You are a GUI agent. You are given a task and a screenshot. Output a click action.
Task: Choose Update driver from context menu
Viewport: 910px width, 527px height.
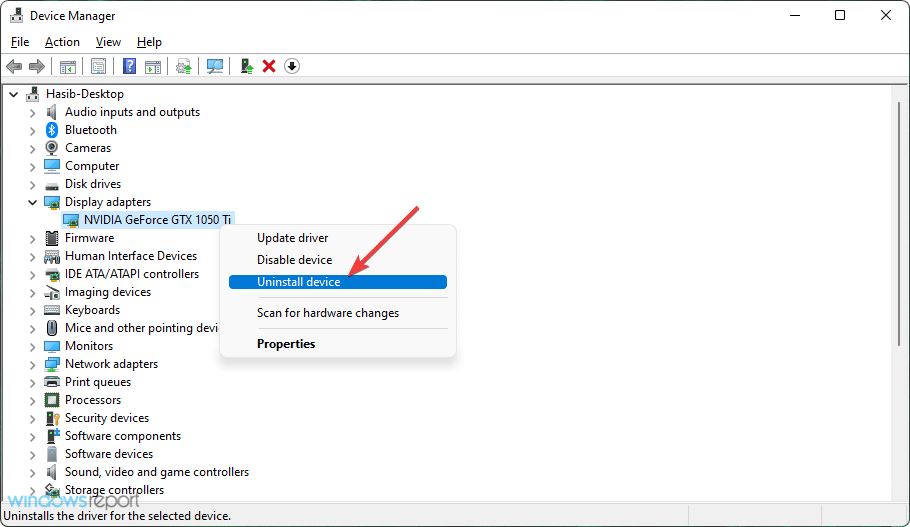[x=338, y=238]
